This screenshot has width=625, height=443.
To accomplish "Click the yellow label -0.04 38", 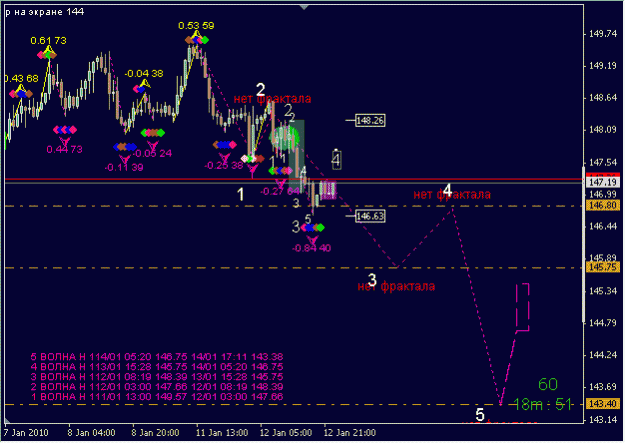I will pos(144,74).
